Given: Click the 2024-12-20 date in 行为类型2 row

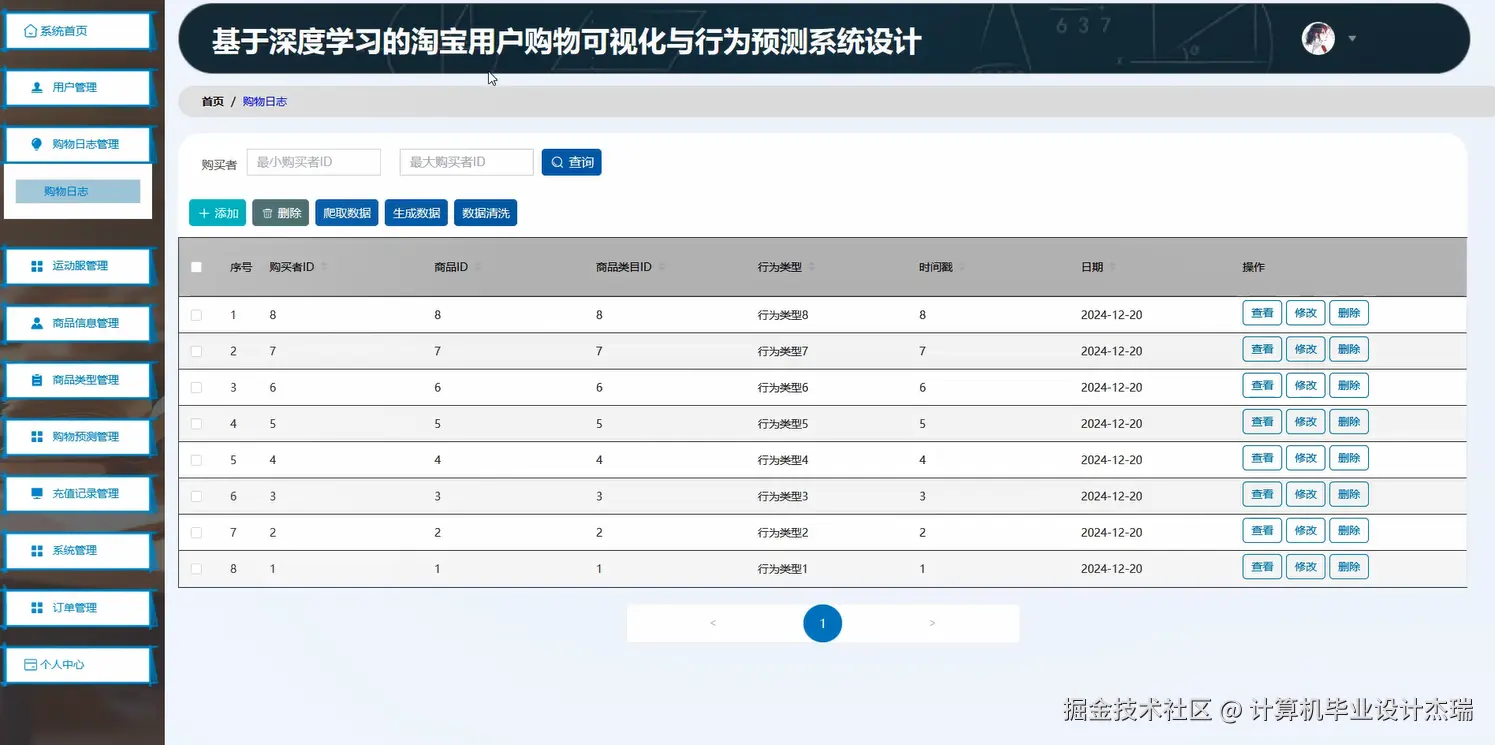Looking at the screenshot, I should click(1111, 532).
